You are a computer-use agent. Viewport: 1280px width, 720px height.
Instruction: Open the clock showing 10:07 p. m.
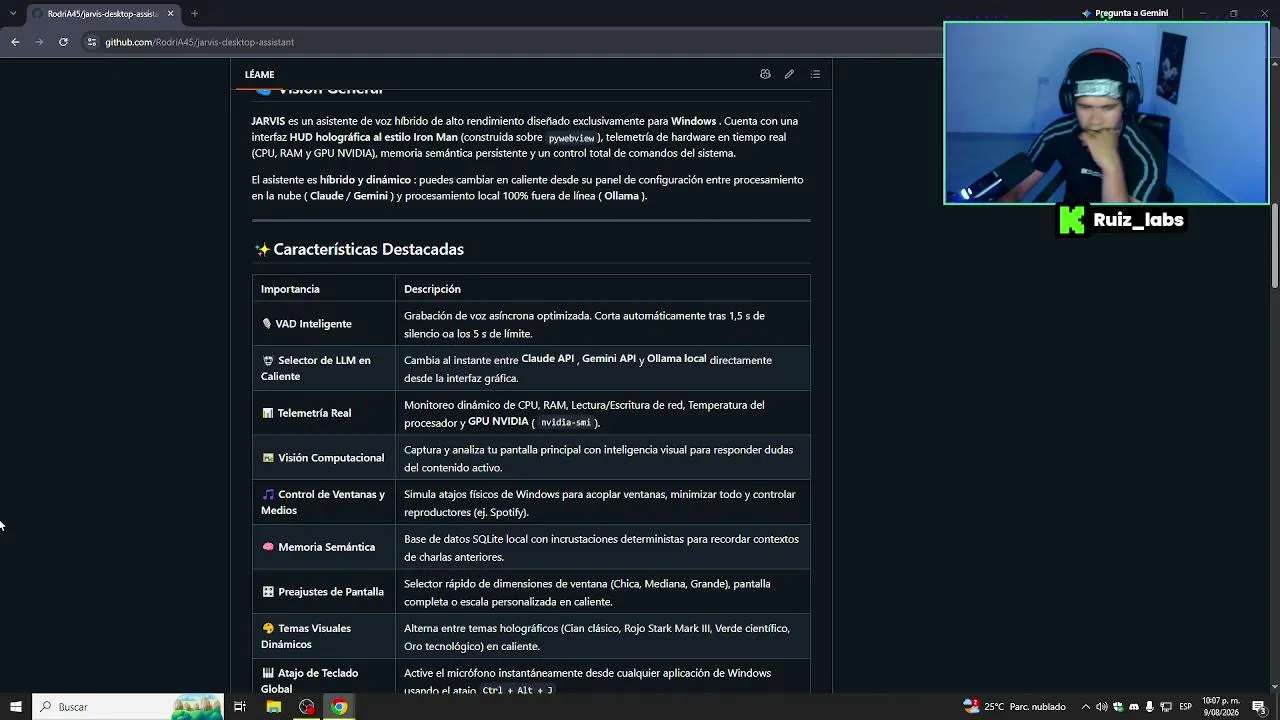tap(1220, 707)
